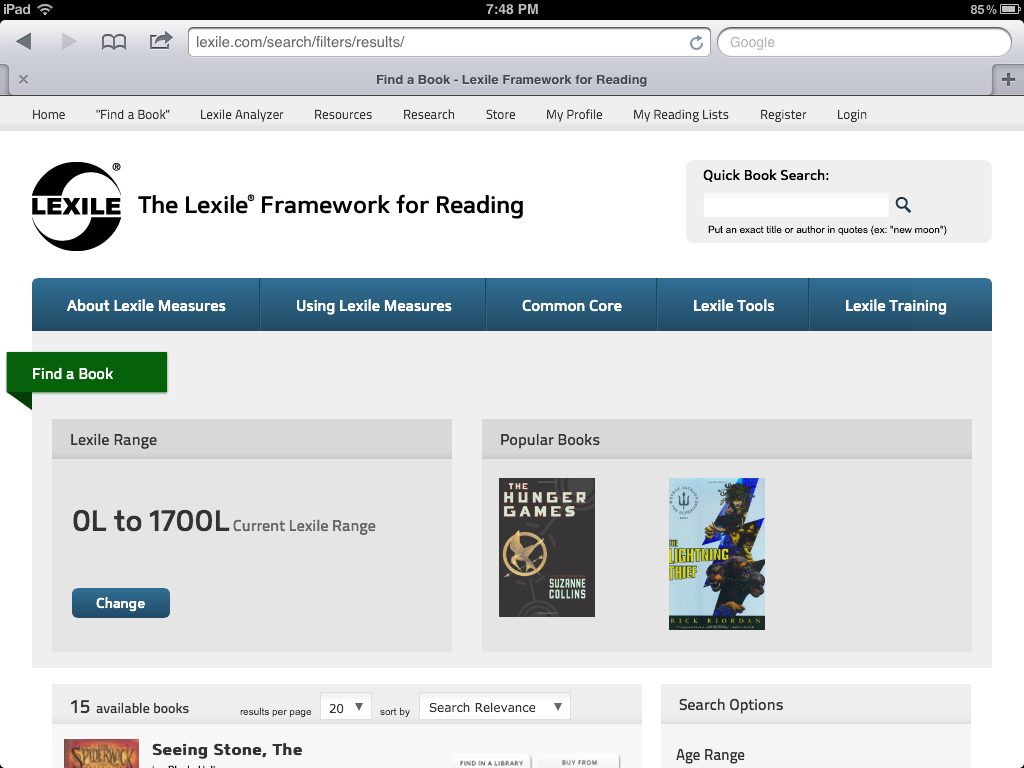Open the Research menu item
The height and width of the screenshot is (768, 1024).
[428, 114]
